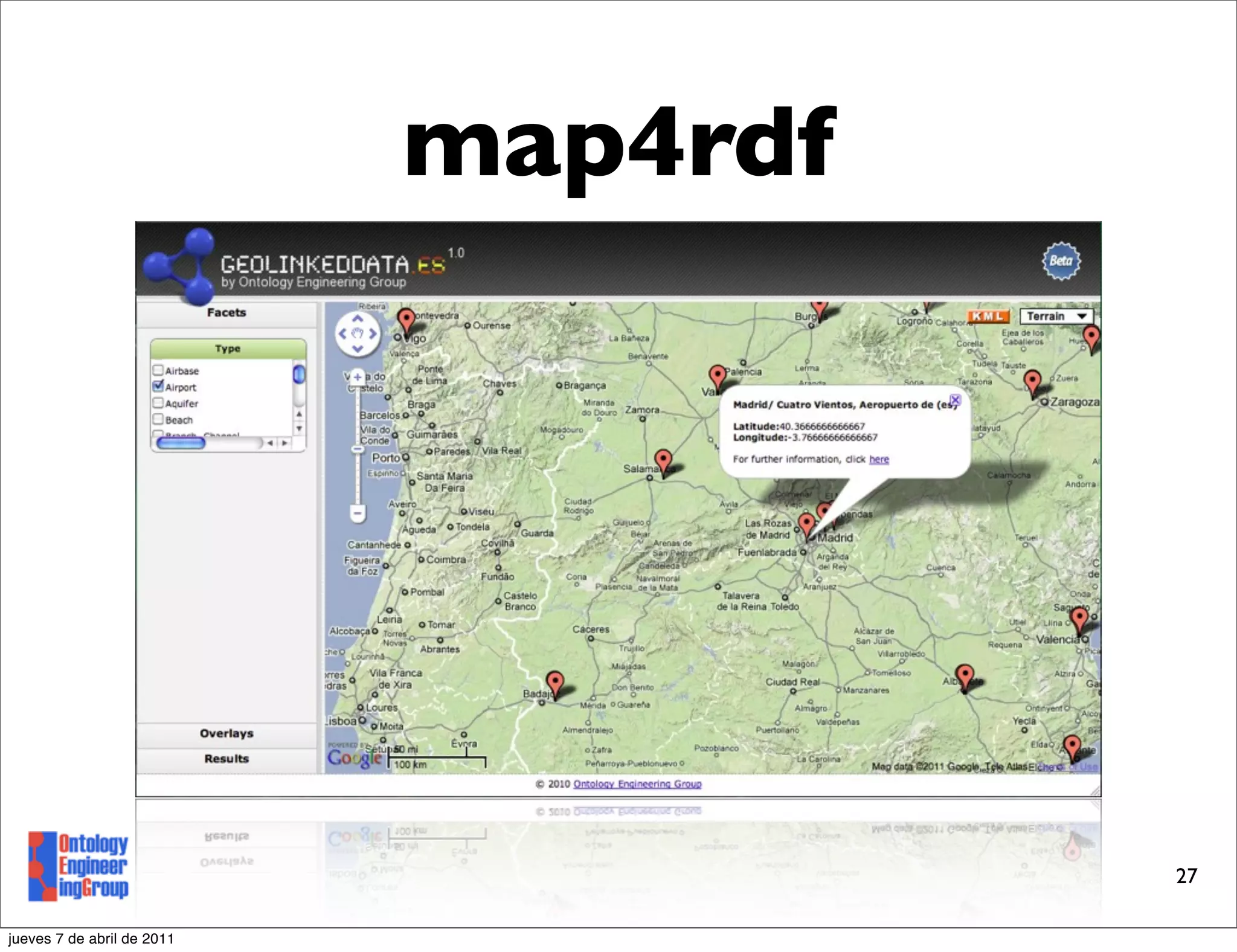The height and width of the screenshot is (952, 1237).
Task: Click the zoom slider handle
Action: 358,449
